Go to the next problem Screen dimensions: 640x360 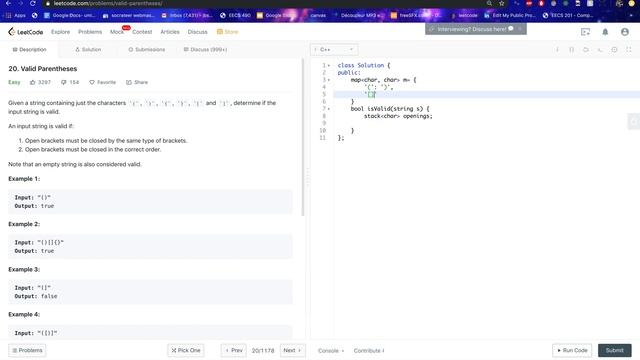(x=292, y=350)
